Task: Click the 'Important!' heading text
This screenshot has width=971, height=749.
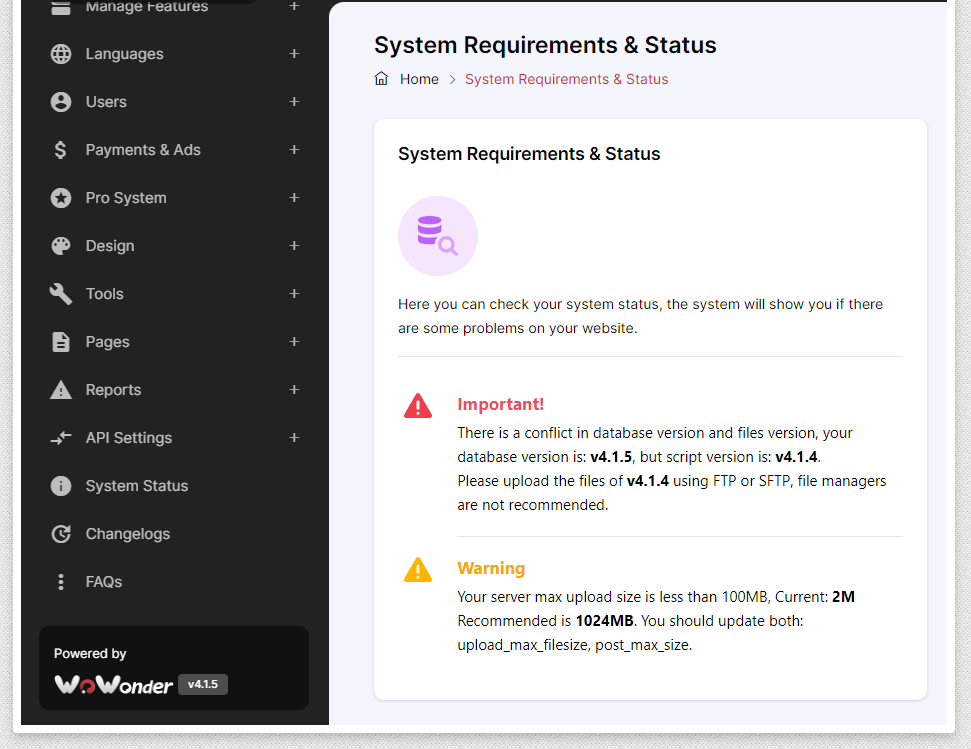Action: point(500,404)
